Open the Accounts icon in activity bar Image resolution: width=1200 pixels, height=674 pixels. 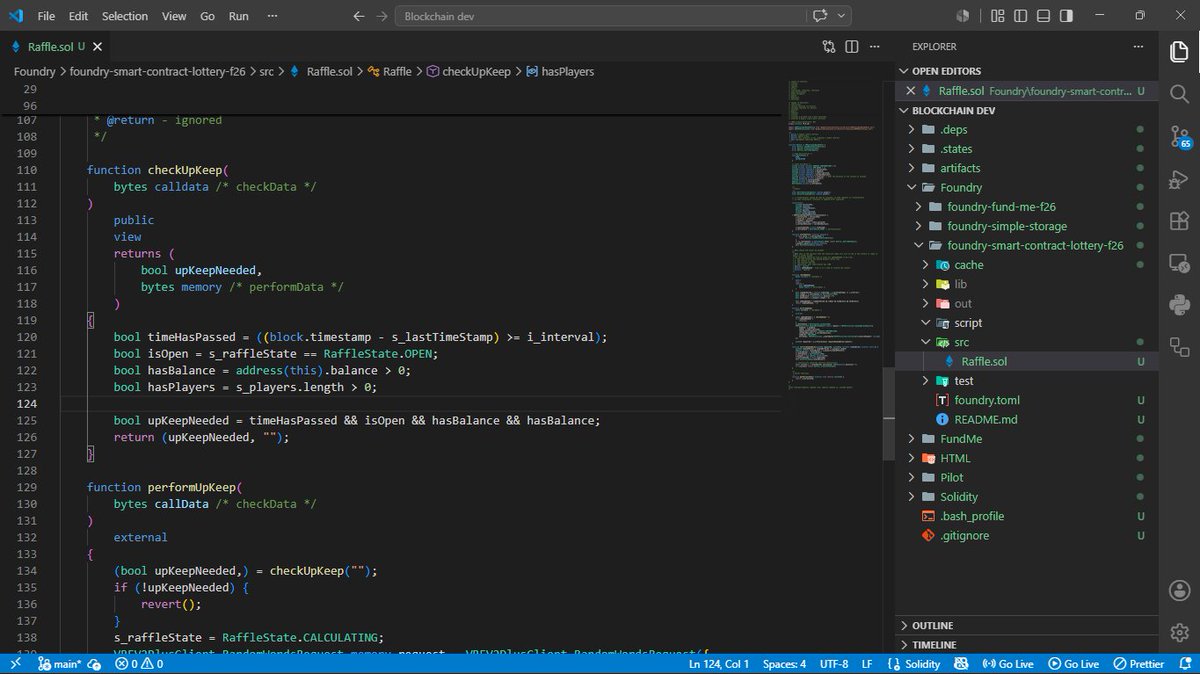coord(1179,590)
